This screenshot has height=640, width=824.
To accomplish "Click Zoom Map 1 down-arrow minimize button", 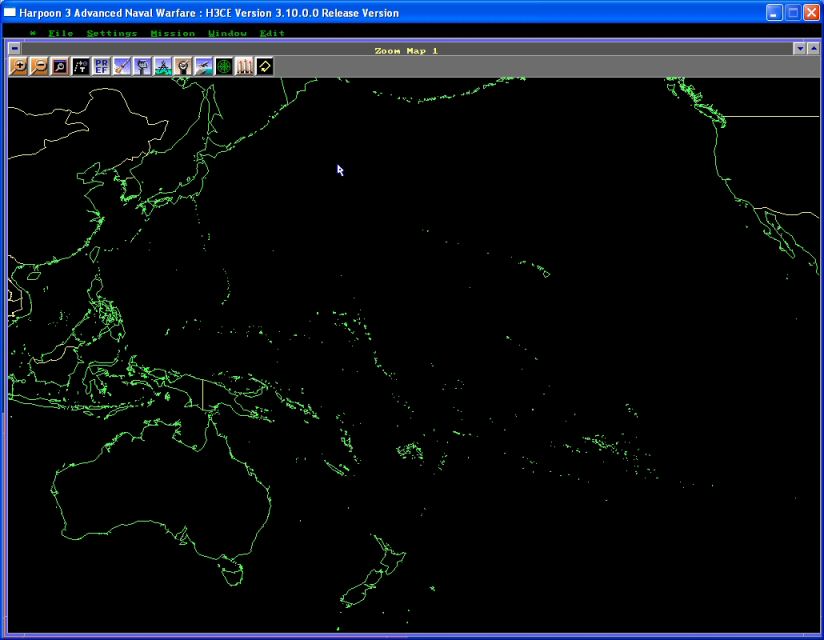I will (799, 49).
